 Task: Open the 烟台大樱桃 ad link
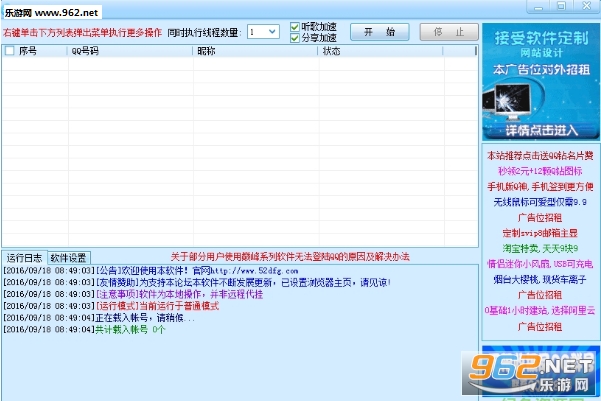(540, 279)
